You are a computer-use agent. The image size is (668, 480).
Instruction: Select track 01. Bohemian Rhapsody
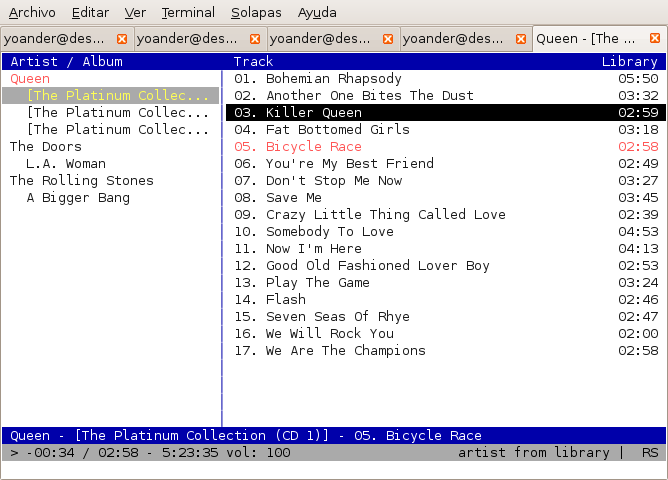click(446, 78)
